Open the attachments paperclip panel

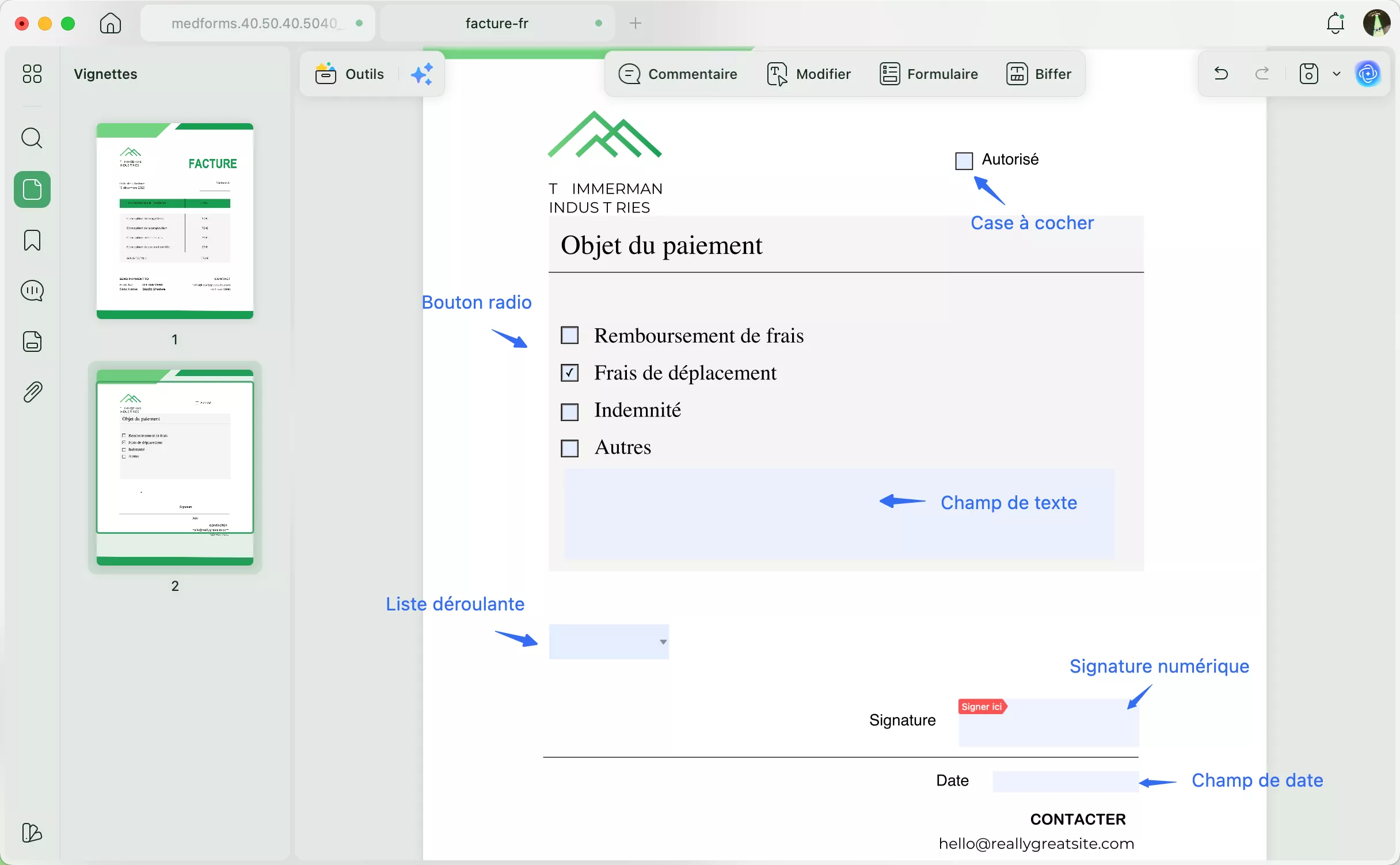[32, 392]
